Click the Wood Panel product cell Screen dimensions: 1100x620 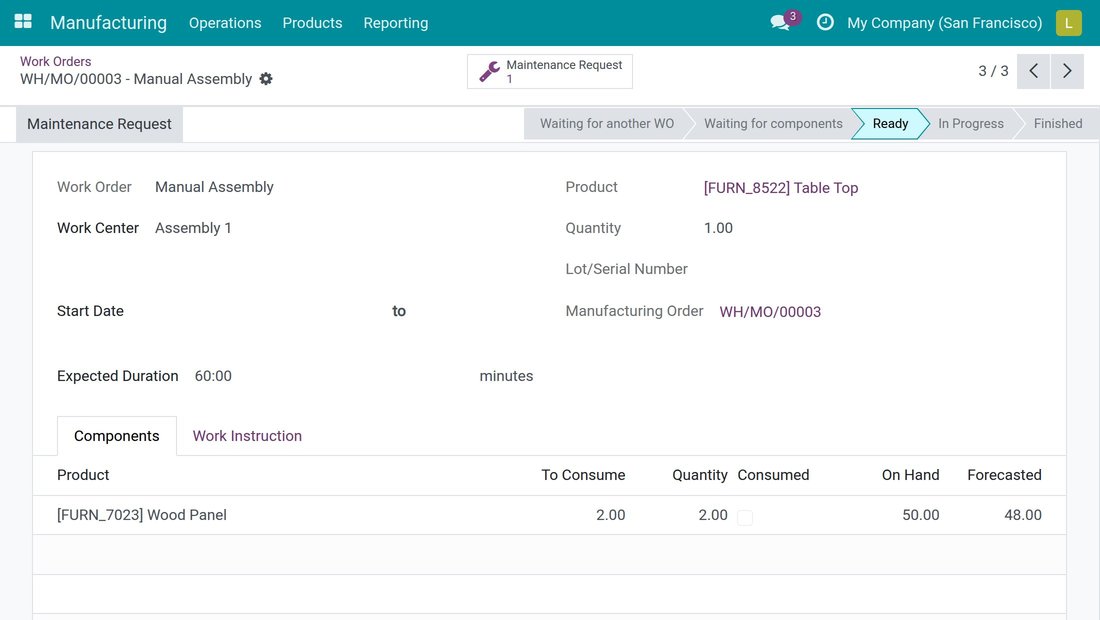(142, 515)
